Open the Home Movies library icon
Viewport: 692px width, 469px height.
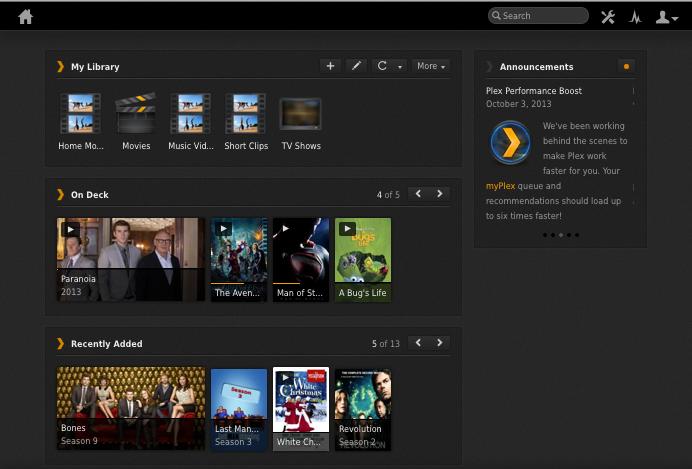point(80,115)
